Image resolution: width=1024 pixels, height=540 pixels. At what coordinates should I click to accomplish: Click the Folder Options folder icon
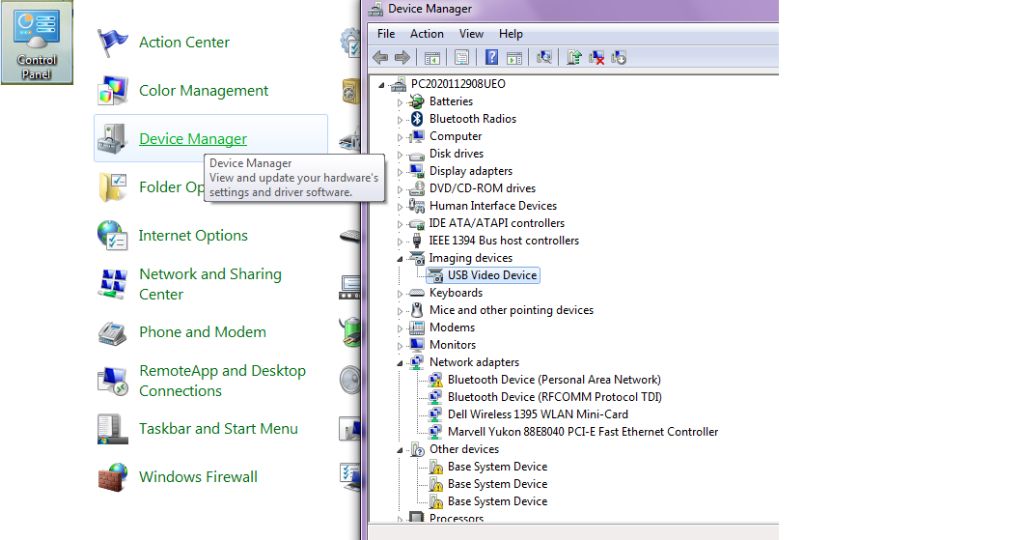point(112,187)
